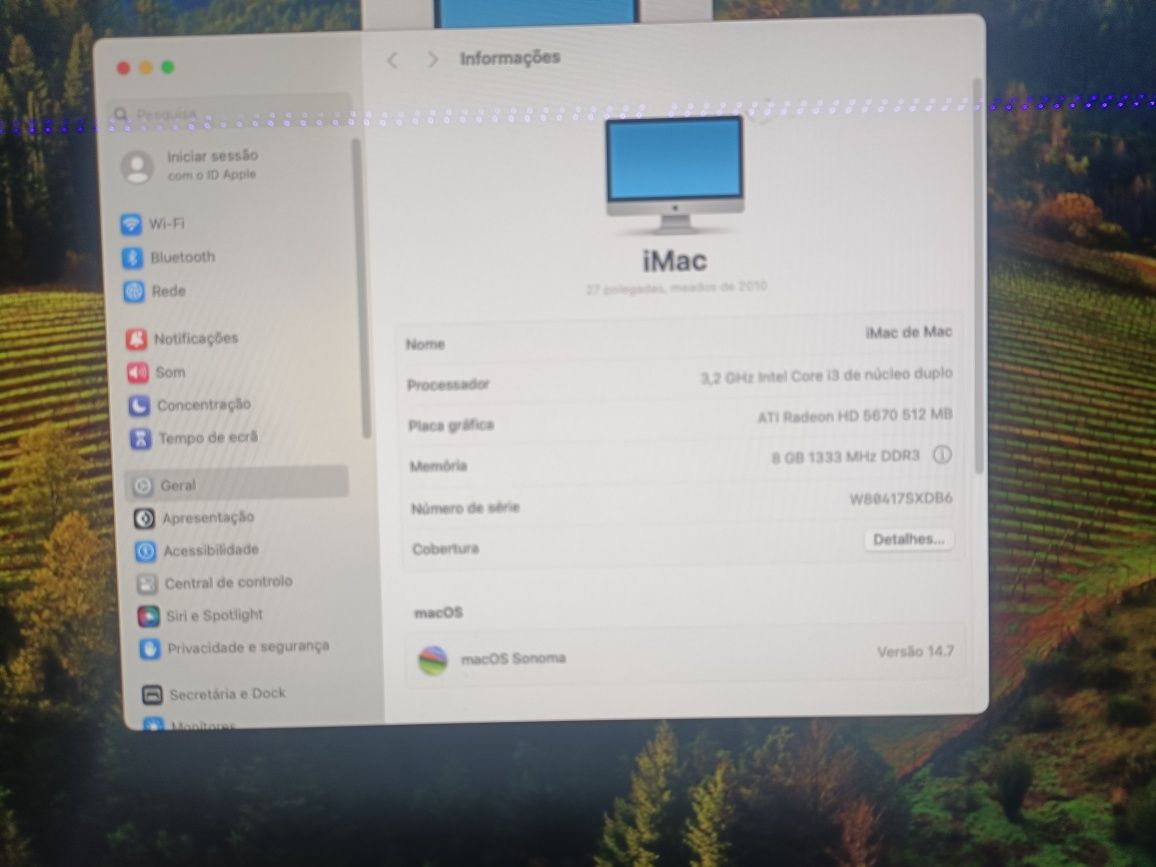Click the Apple ID avatar icon
Viewport: 1156px width, 867px height.
point(138,167)
